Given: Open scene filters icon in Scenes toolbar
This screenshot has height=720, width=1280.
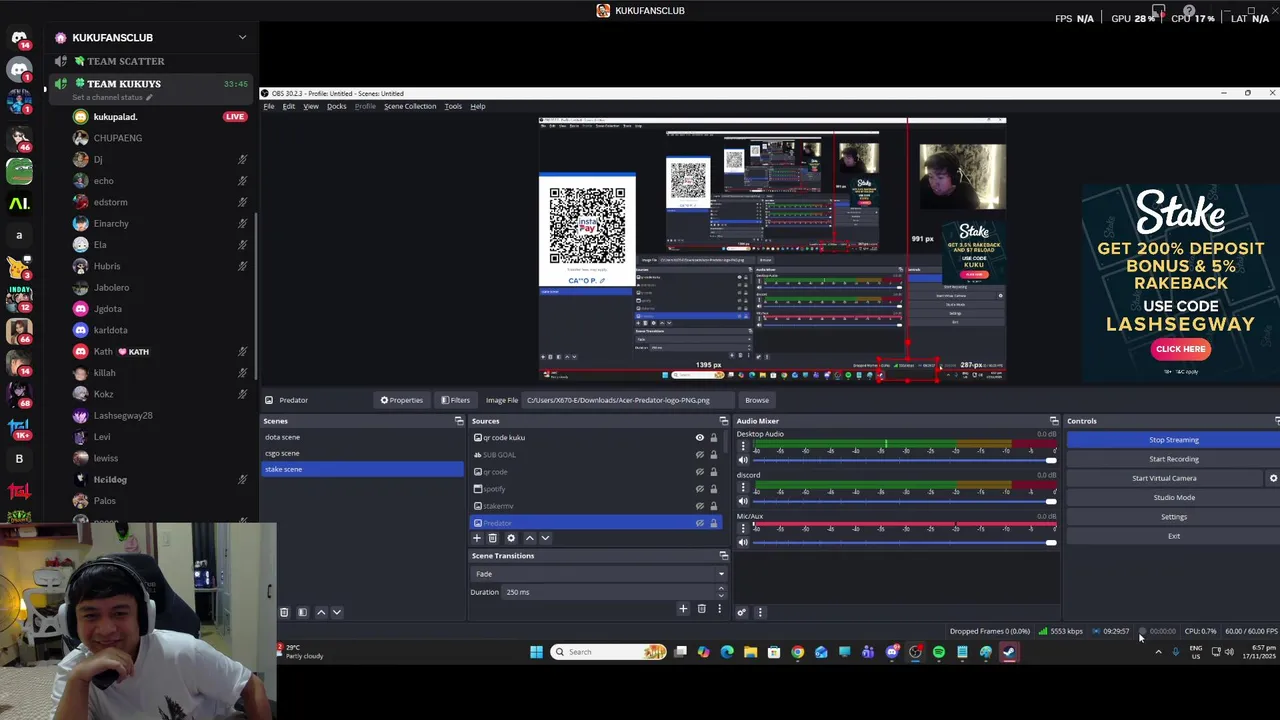Looking at the screenshot, I should [x=302, y=612].
